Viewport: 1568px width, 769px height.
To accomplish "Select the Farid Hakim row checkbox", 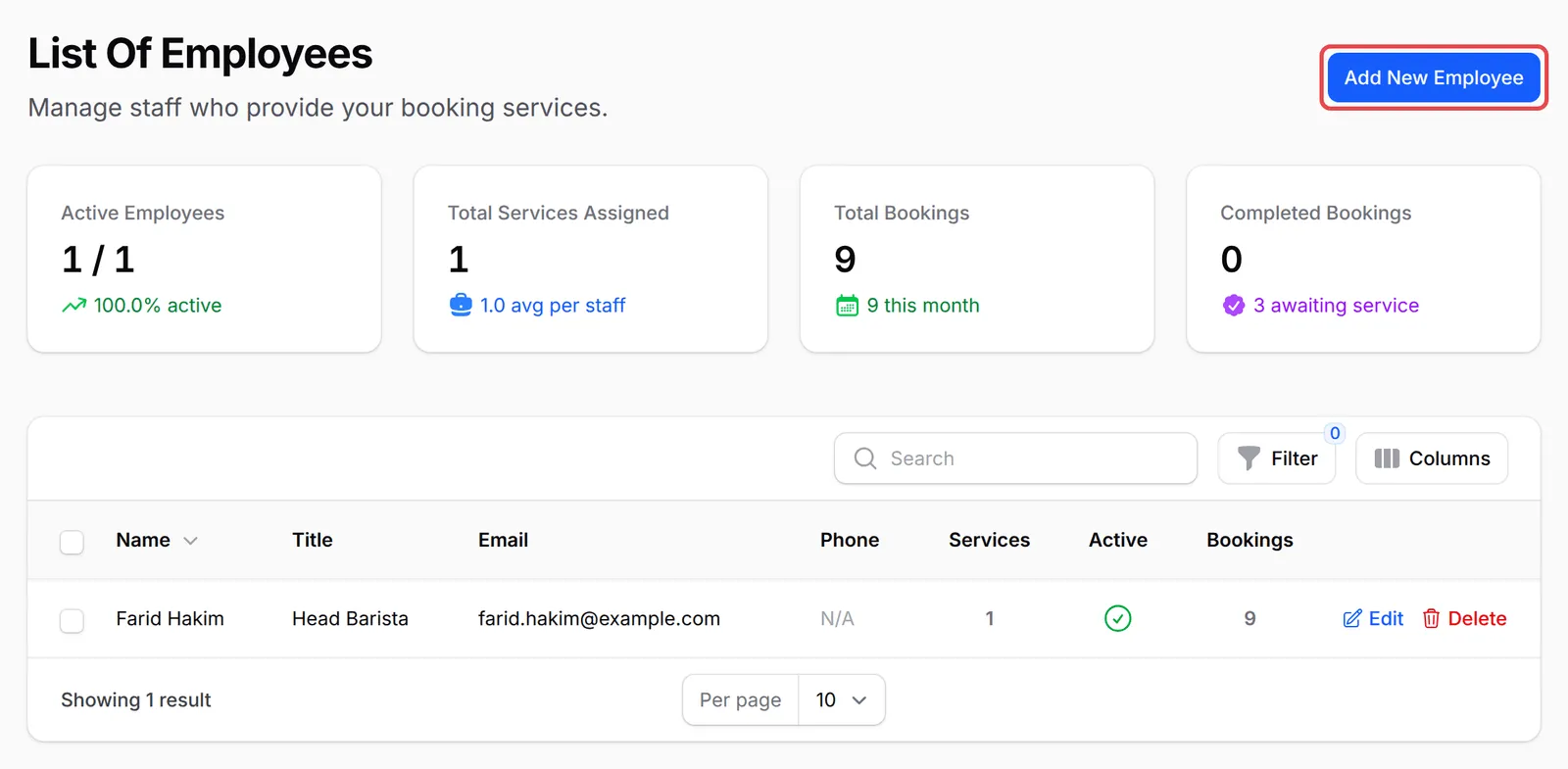I will pos(72,620).
